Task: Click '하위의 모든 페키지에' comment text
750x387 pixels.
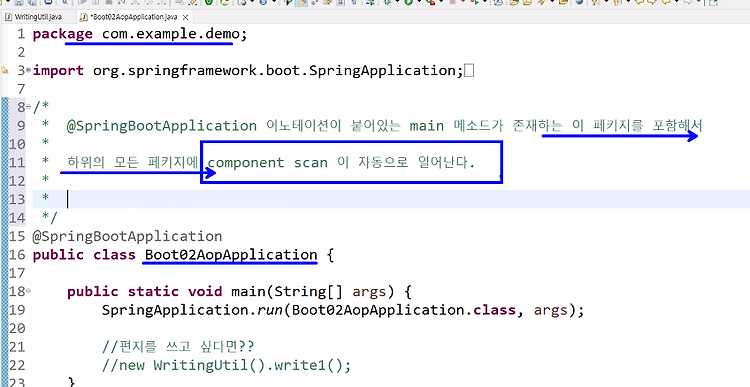Action: click(133, 163)
